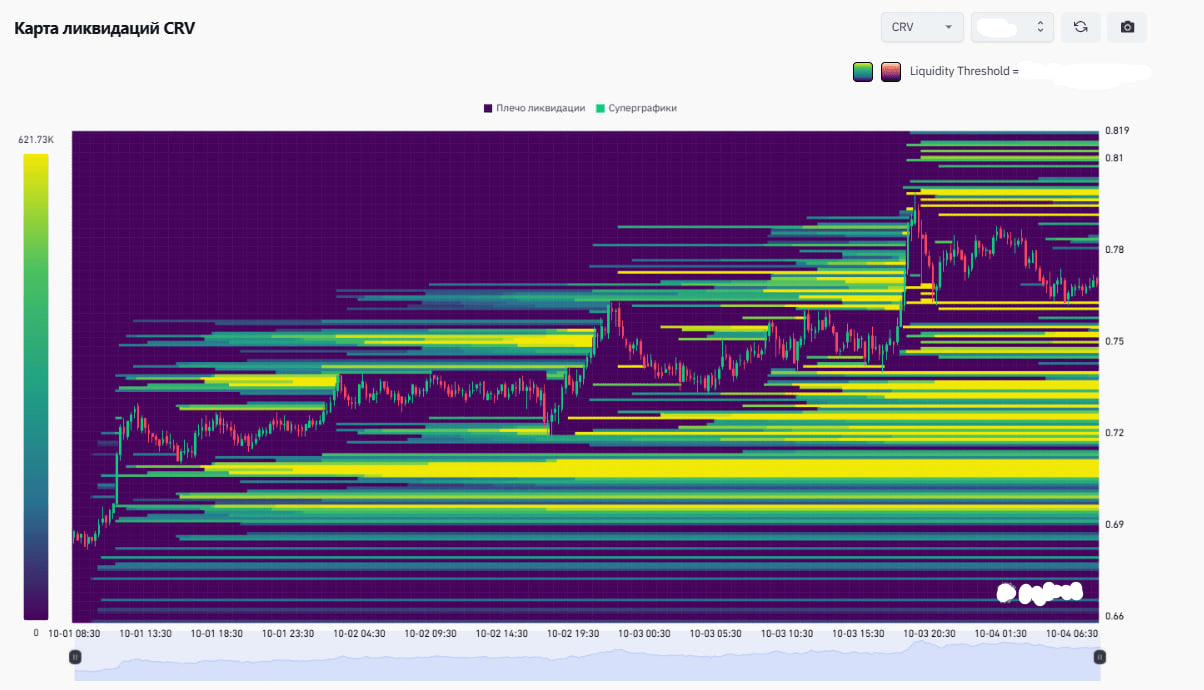Click the refresh chart icon
This screenshot has width=1204, height=690.
point(1080,27)
